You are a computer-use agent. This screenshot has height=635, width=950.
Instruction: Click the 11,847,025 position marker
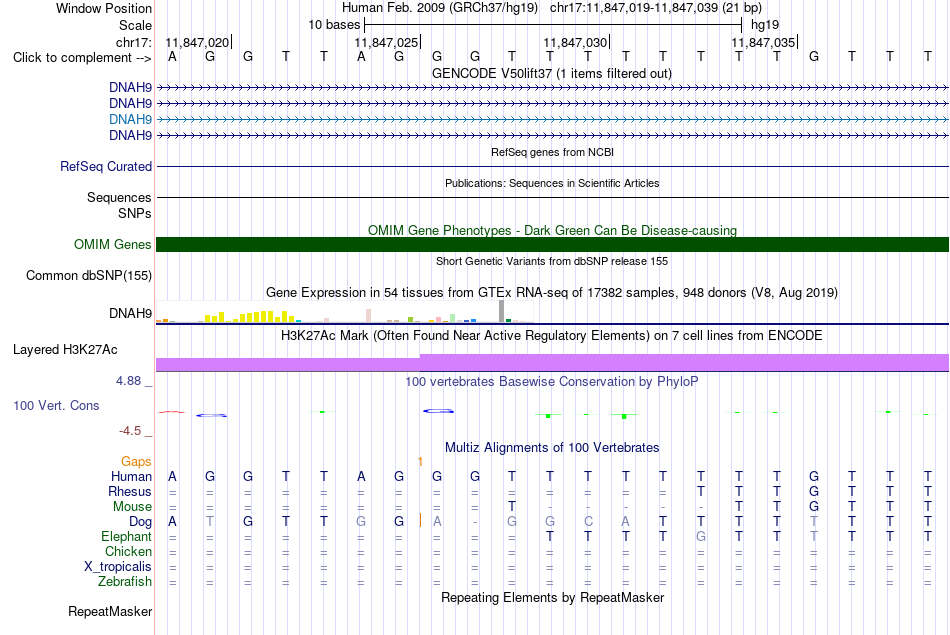tap(387, 42)
